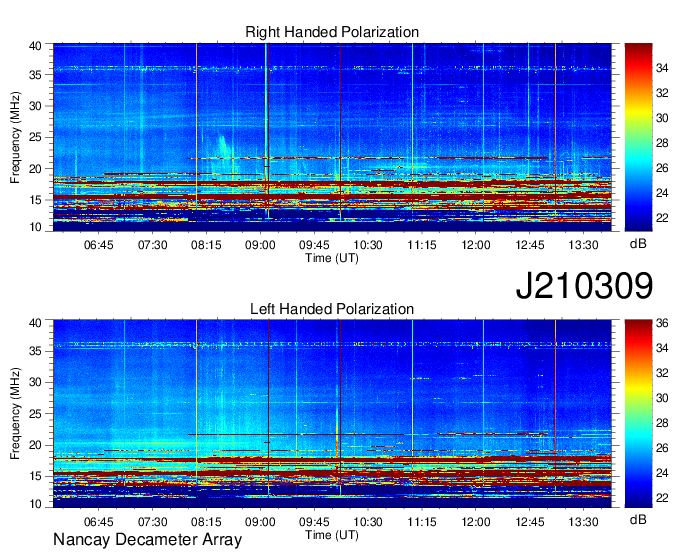680x552 pixels.
Task: Click the 30 value on the top color bar
Action: tap(662, 118)
